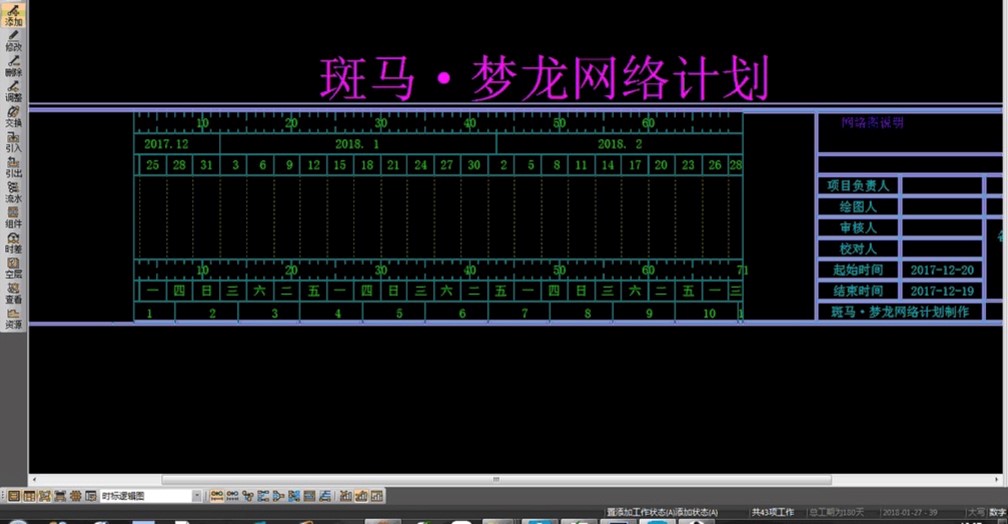Click the fifth view icon left of dropdown
The width and height of the screenshot is (1008, 524).
pos(75,496)
